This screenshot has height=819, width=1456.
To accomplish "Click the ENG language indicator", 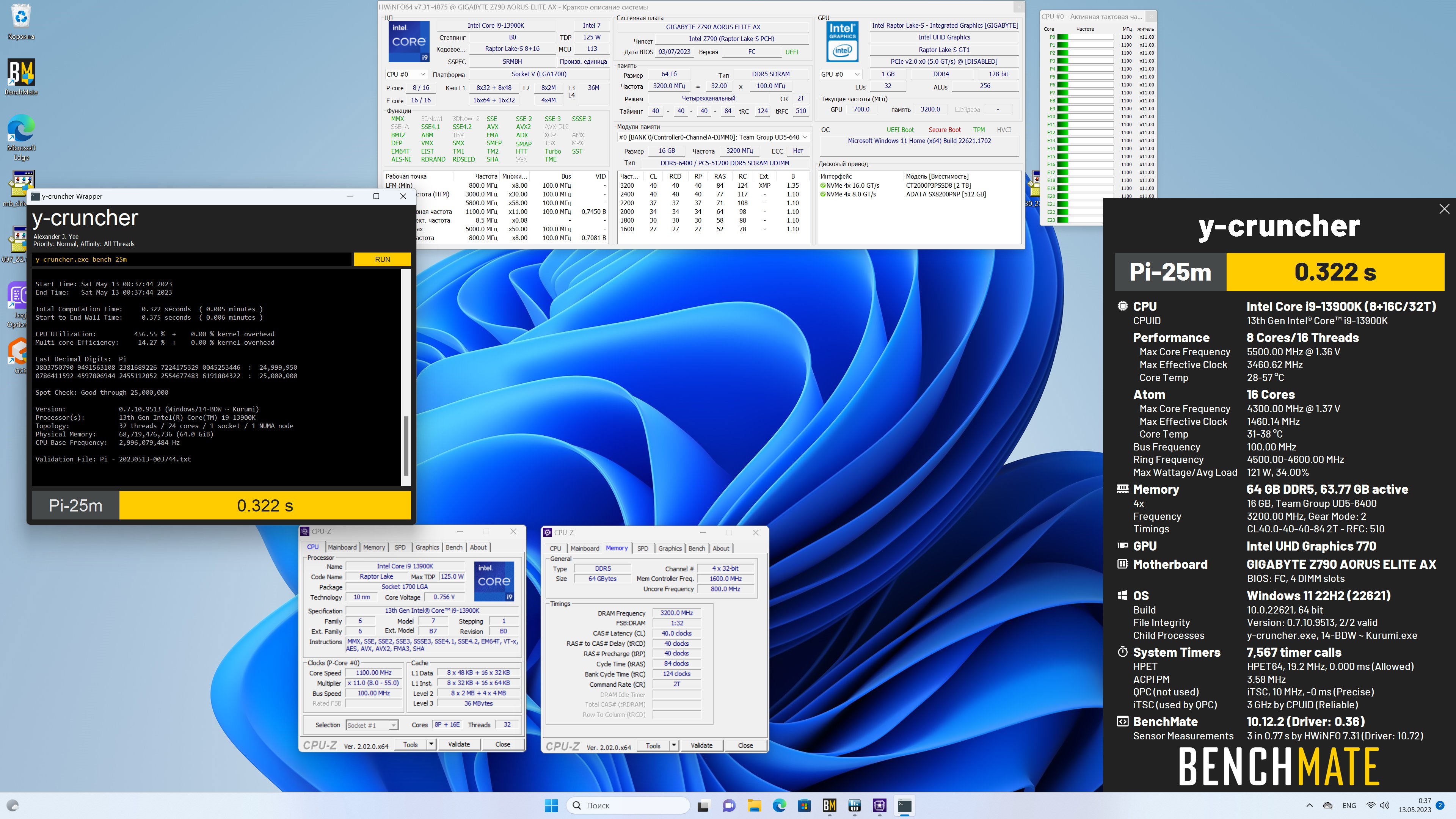I will pos(1349,805).
